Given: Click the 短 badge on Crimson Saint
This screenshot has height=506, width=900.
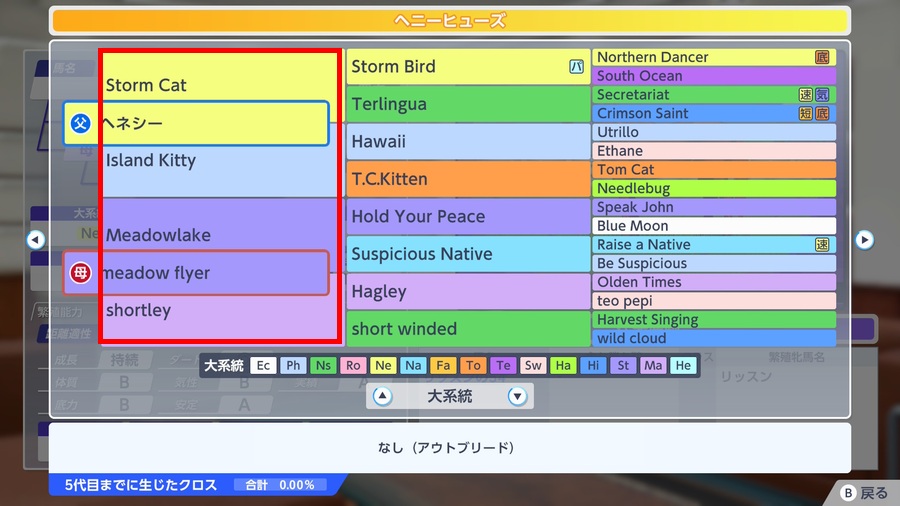Looking at the screenshot, I should [806, 113].
